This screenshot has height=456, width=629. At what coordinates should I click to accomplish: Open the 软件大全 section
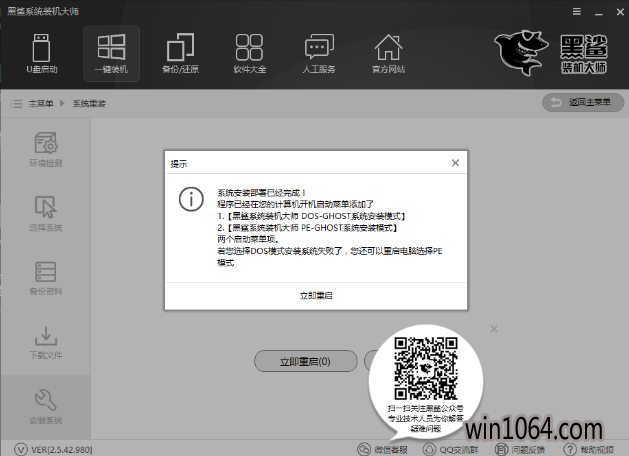[x=250, y=53]
